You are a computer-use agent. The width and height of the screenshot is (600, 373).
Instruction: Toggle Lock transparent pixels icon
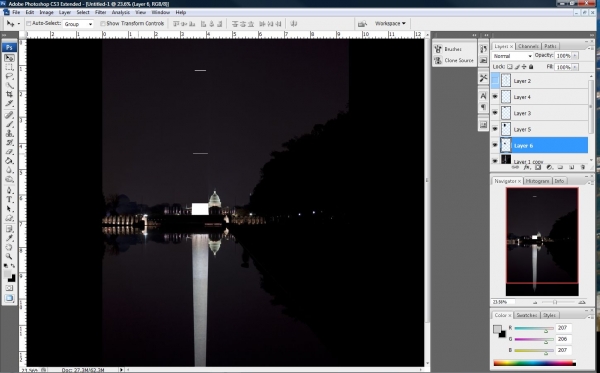[x=510, y=67]
